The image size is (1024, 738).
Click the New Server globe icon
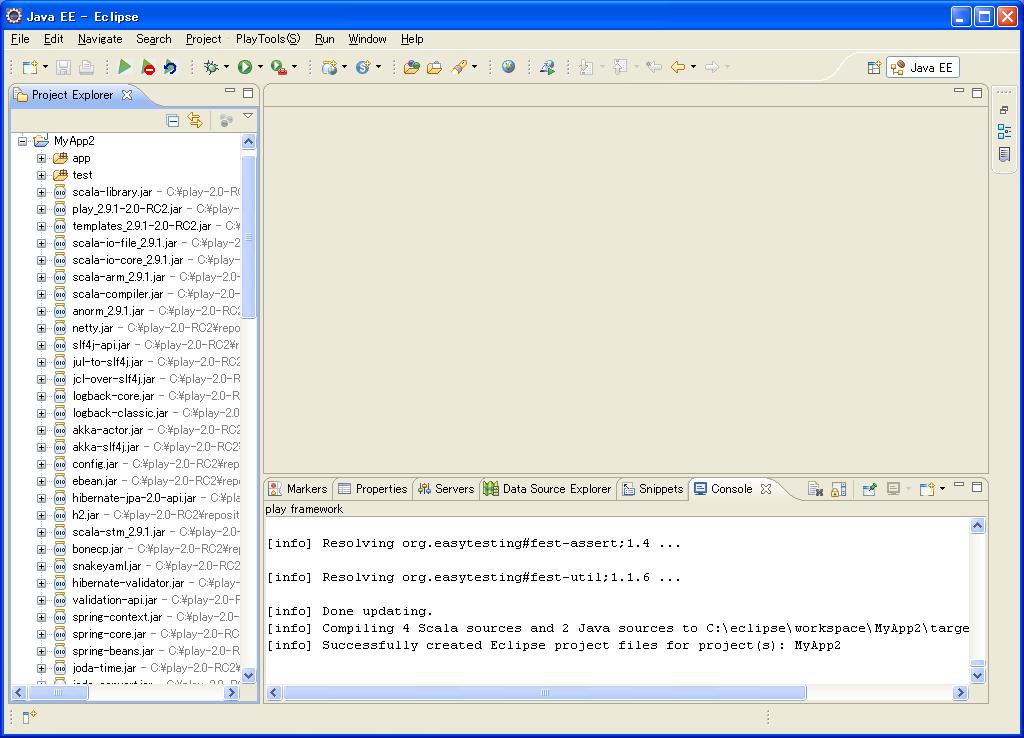pos(329,67)
